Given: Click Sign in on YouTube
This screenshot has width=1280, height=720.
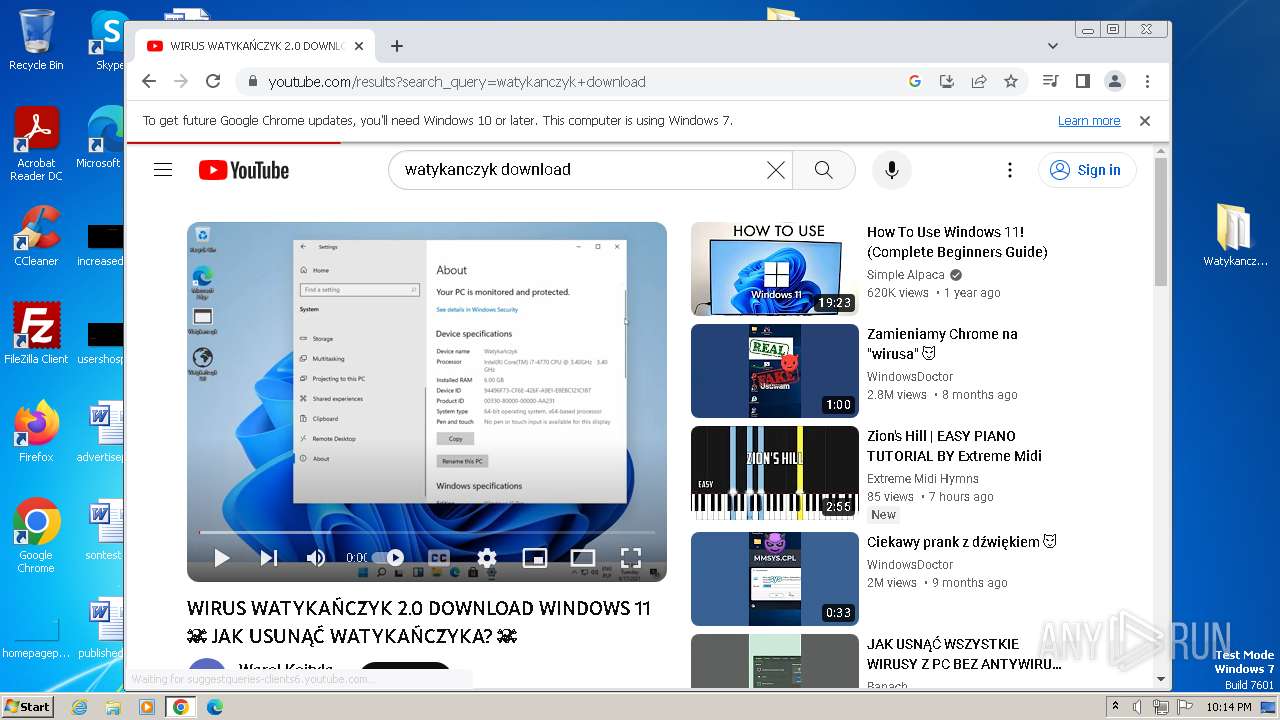Looking at the screenshot, I should (1087, 170).
